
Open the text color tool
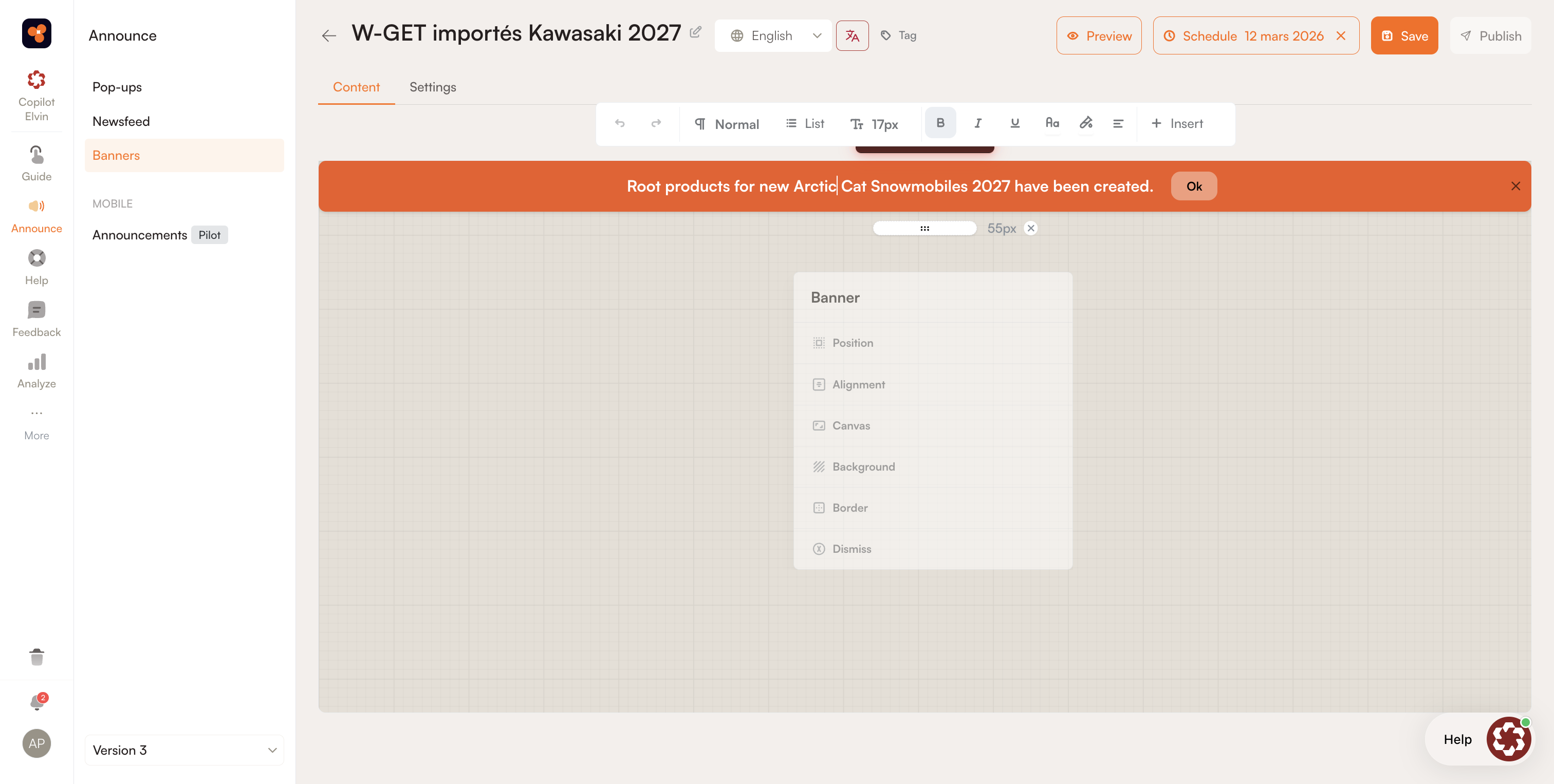[x=1052, y=123]
